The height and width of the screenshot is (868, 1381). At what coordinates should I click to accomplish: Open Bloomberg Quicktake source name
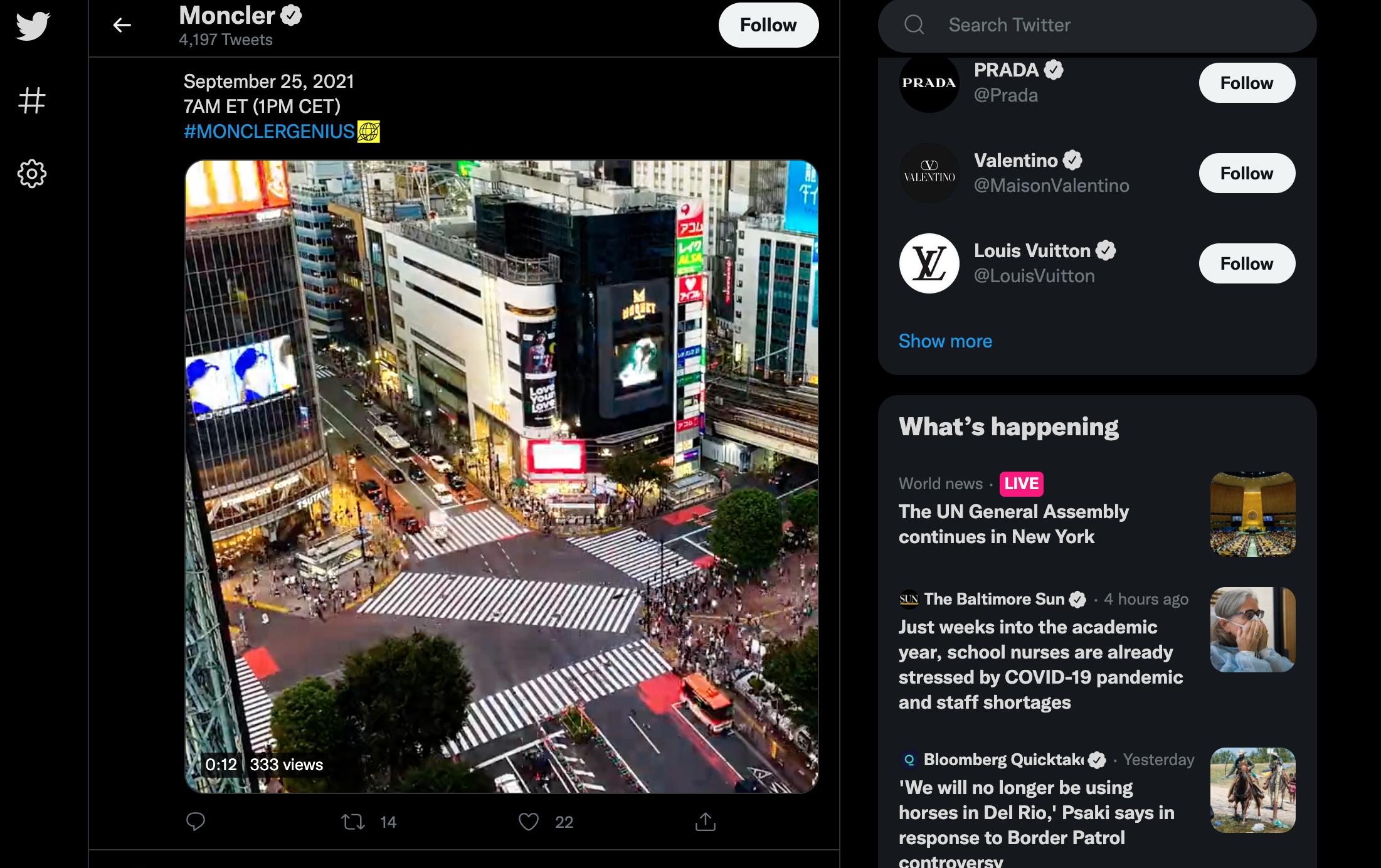1003,760
